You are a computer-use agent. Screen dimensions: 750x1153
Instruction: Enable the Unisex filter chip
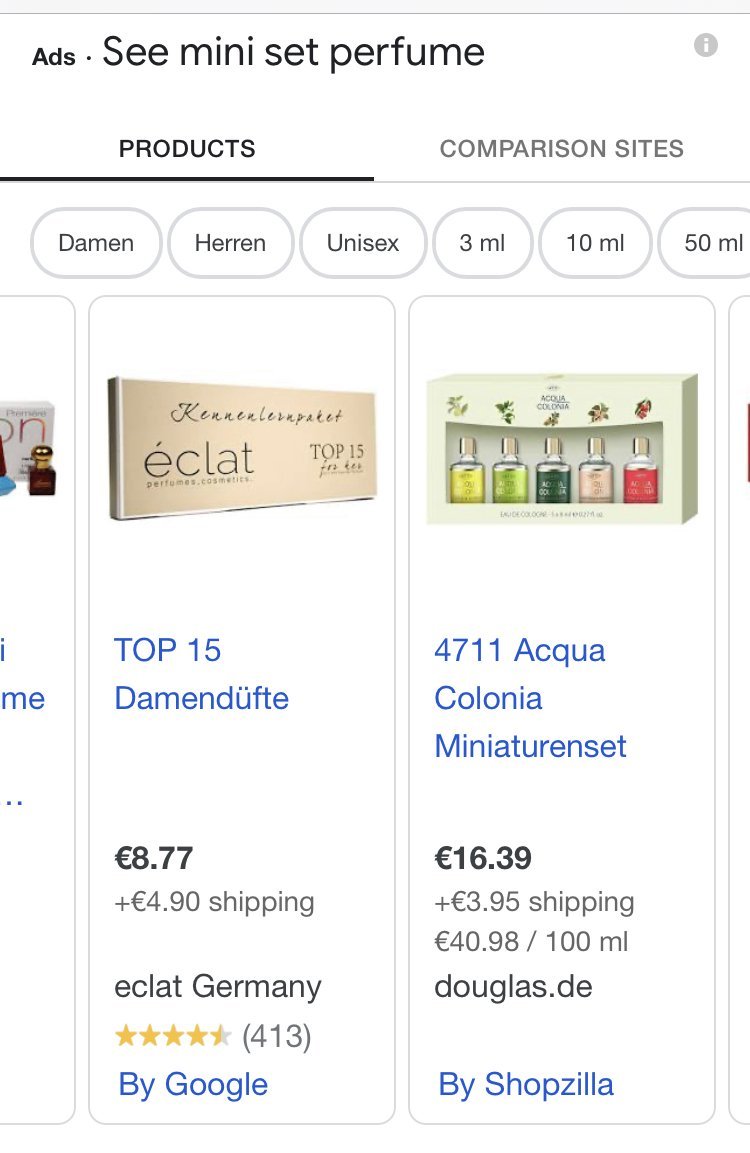point(363,243)
